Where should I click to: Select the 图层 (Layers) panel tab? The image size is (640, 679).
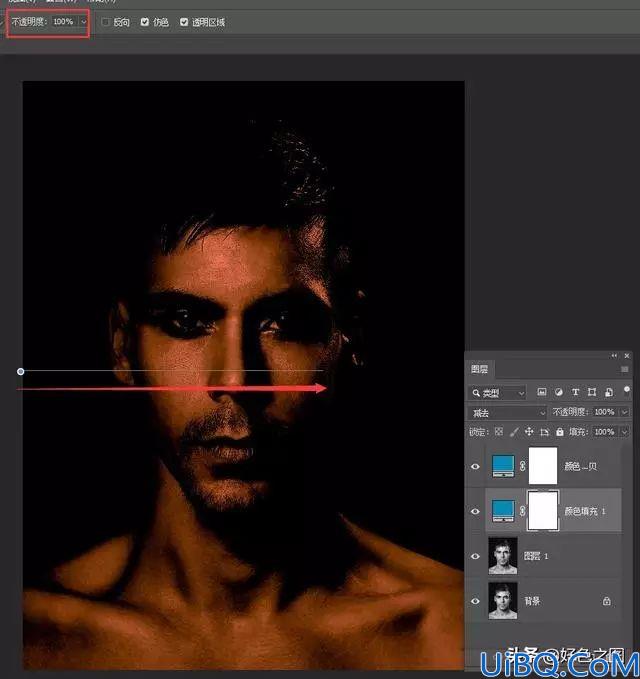click(x=479, y=369)
